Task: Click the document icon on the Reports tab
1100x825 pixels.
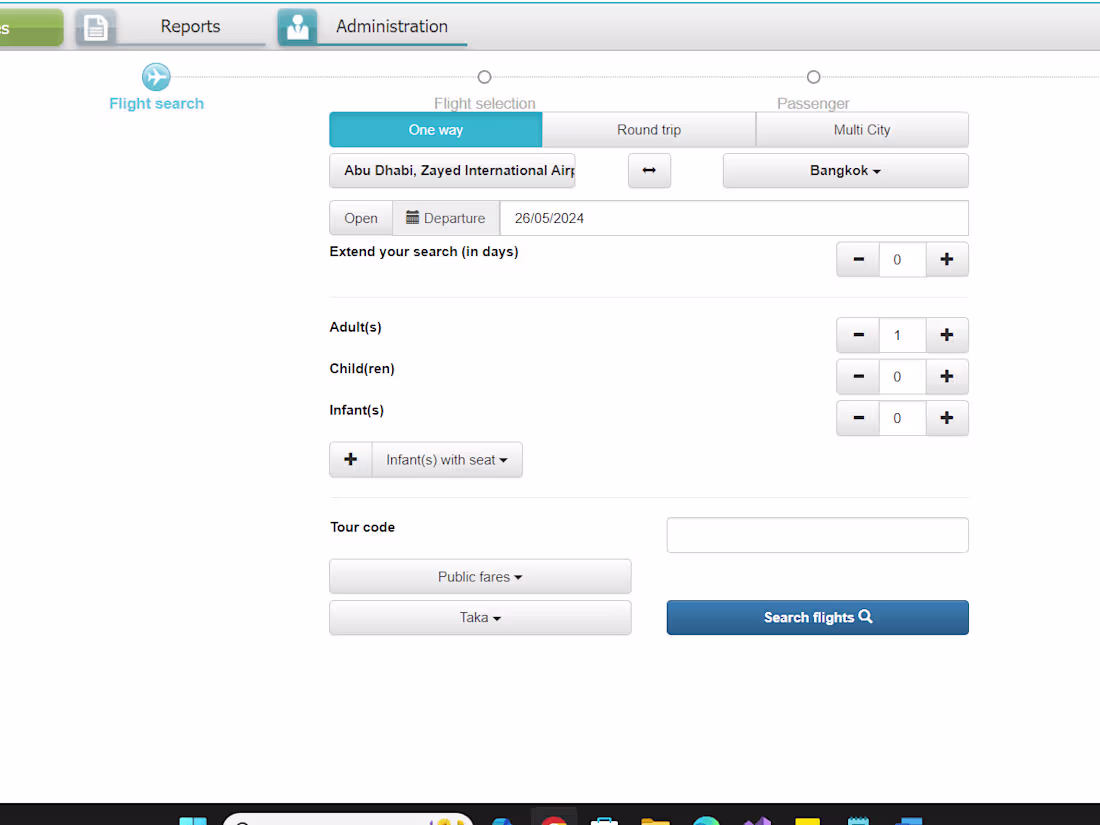Action: pos(96,26)
